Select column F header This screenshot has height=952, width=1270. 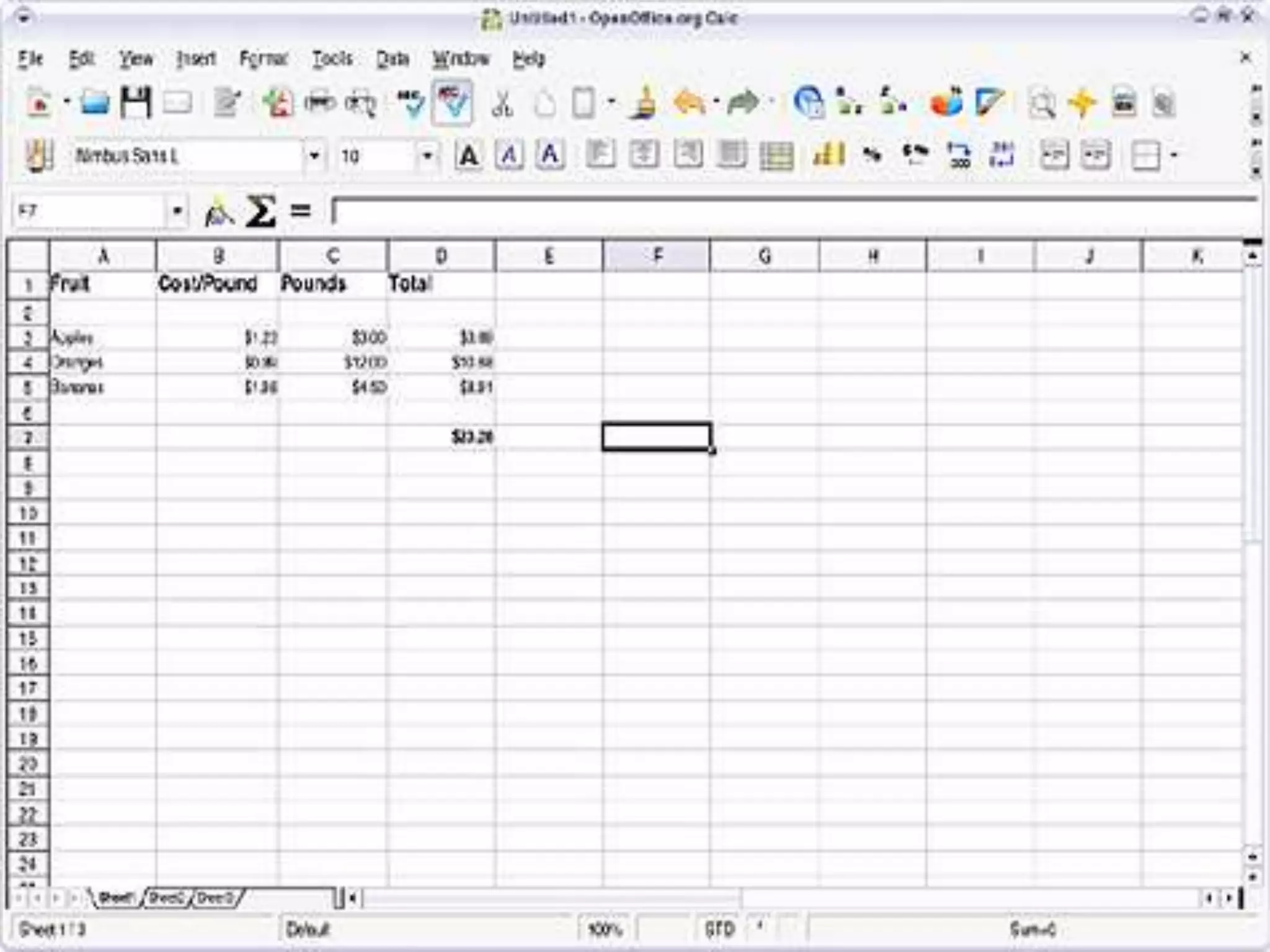pos(656,256)
